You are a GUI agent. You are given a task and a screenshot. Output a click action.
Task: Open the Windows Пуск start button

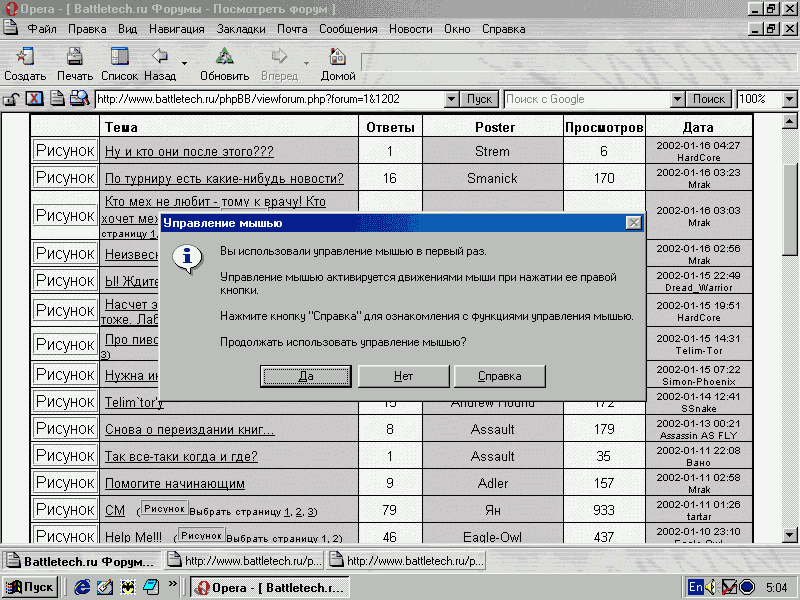click(30, 586)
